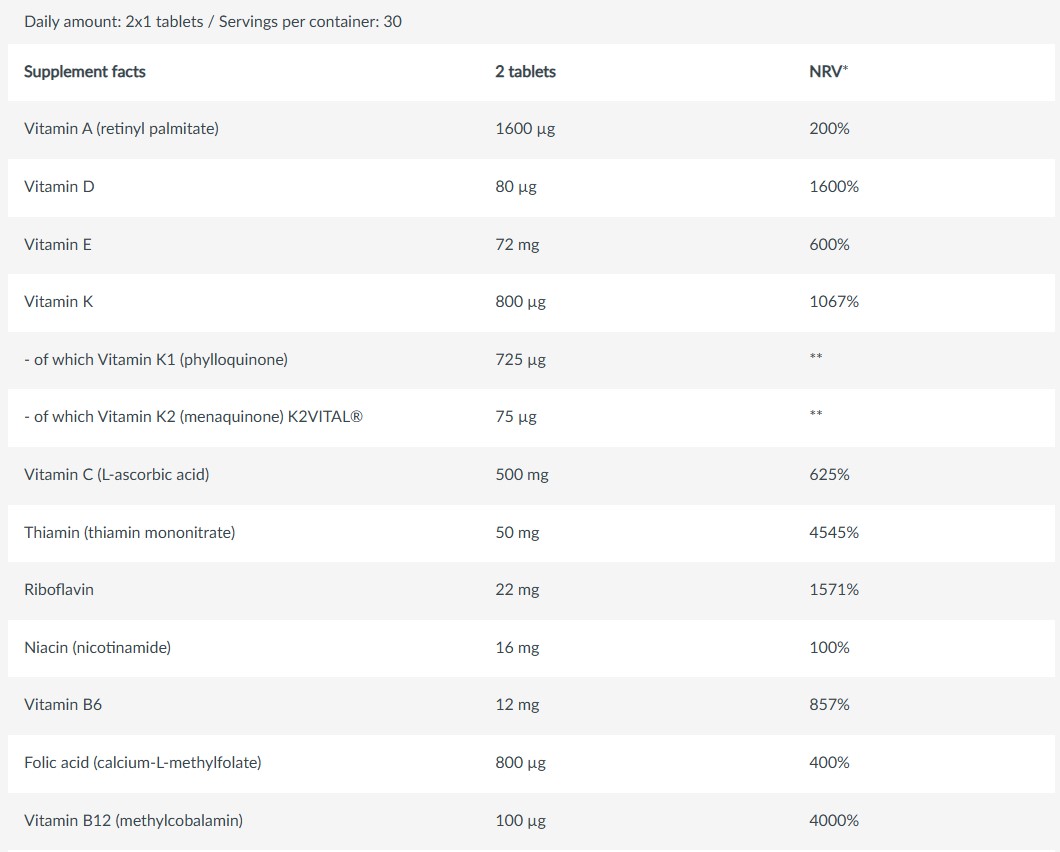
Task: Select the Vitamin A (retinyl palmitate) row label
Action: click(x=122, y=129)
